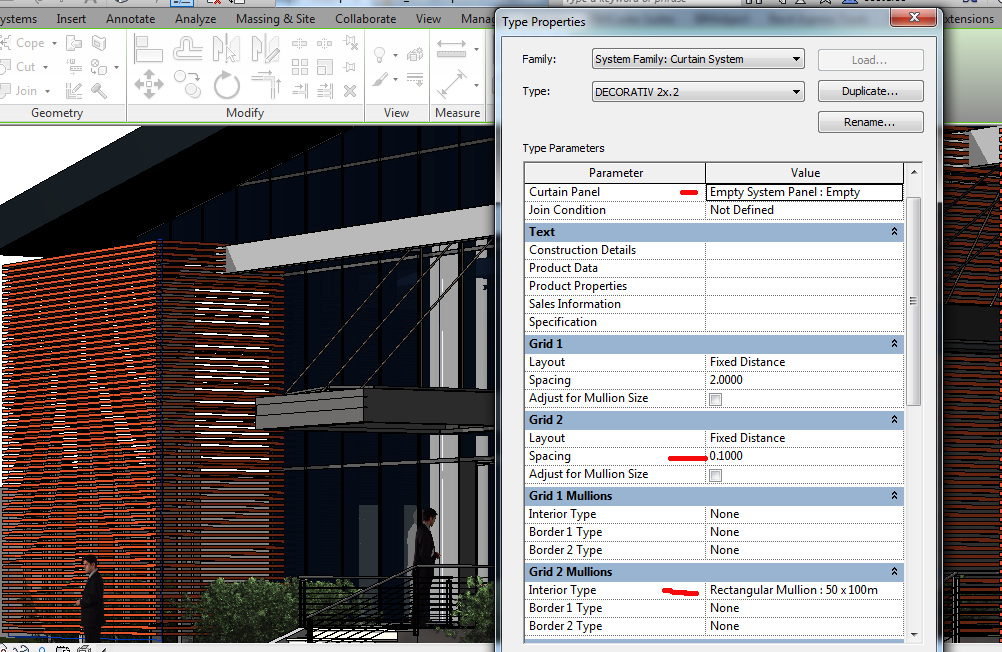Image resolution: width=1002 pixels, height=652 pixels.
Task: Click the scrollbar down arrow in Type Parameters
Action: (x=914, y=635)
